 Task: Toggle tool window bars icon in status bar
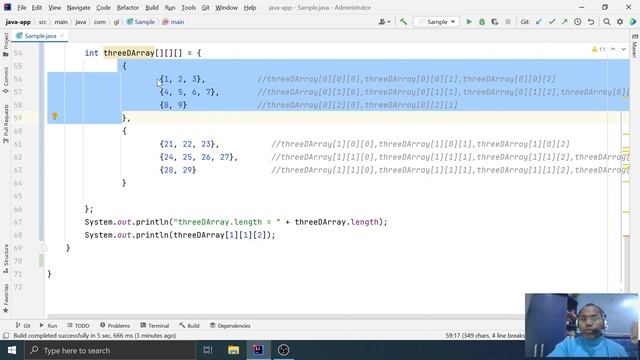tap(6, 336)
